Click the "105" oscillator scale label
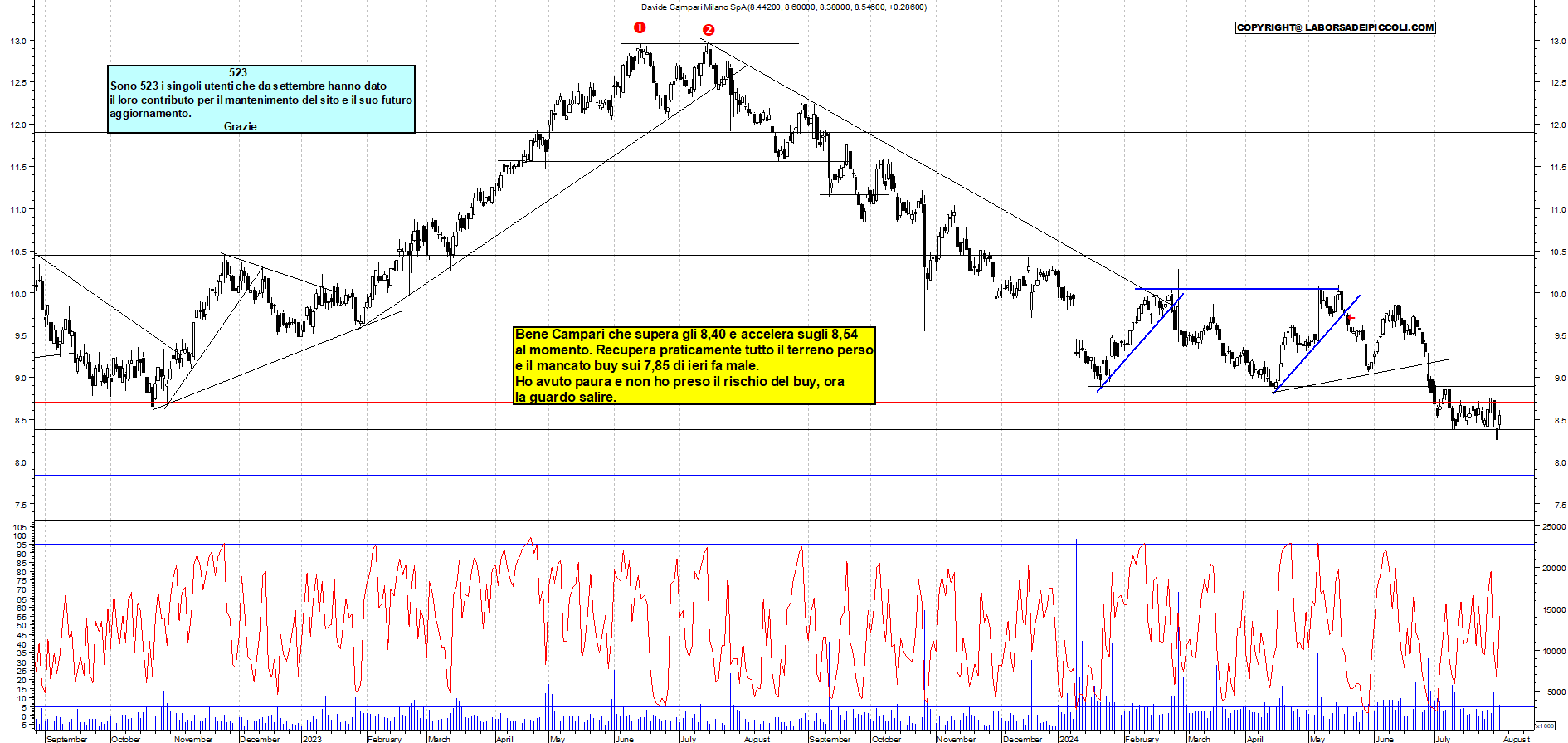 pos(21,527)
